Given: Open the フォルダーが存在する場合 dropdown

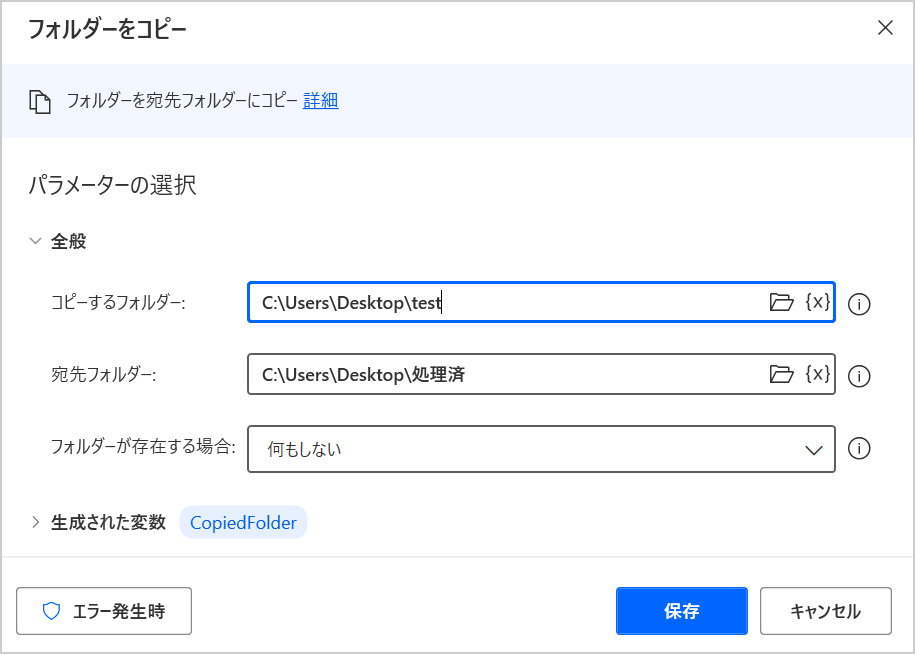Looking at the screenshot, I should 540,449.
